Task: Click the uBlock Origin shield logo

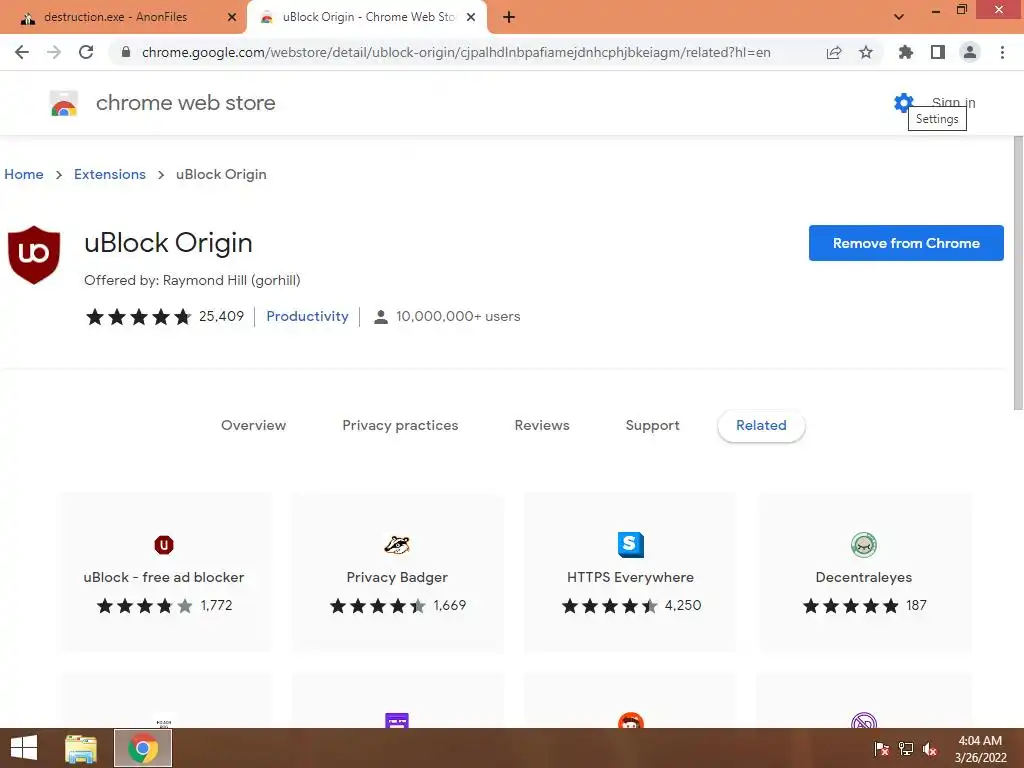Action: (x=34, y=255)
